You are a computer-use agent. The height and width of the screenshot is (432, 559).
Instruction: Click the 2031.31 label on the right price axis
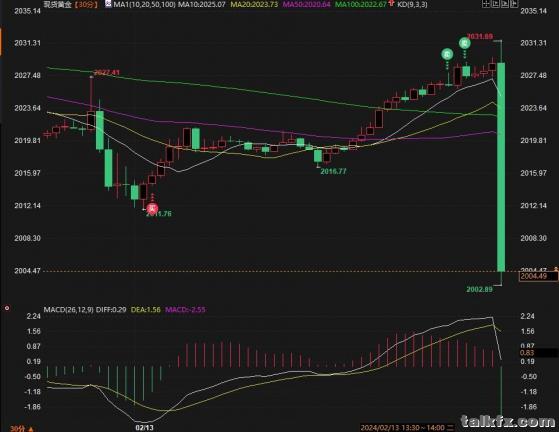(x=533, y=43)
